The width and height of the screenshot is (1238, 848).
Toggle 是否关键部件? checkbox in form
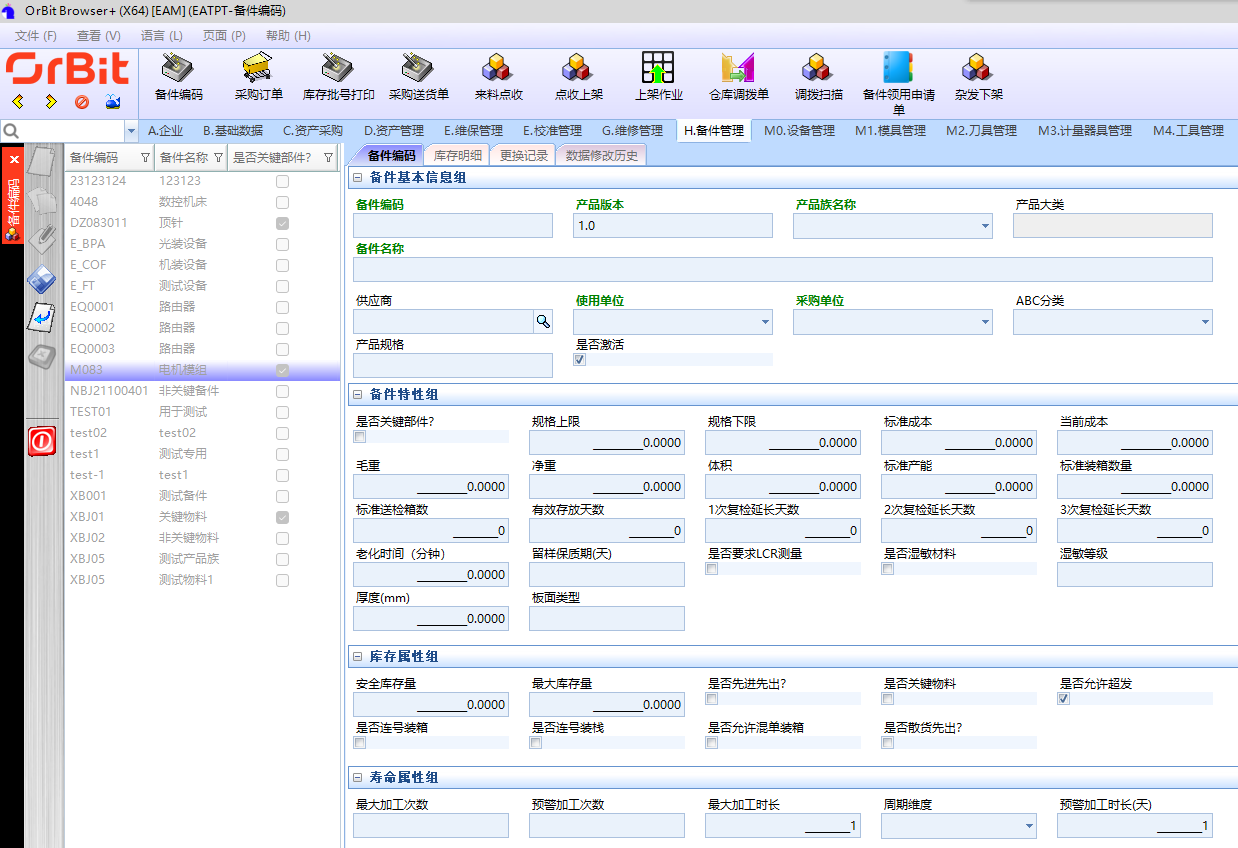click(360, 437)
